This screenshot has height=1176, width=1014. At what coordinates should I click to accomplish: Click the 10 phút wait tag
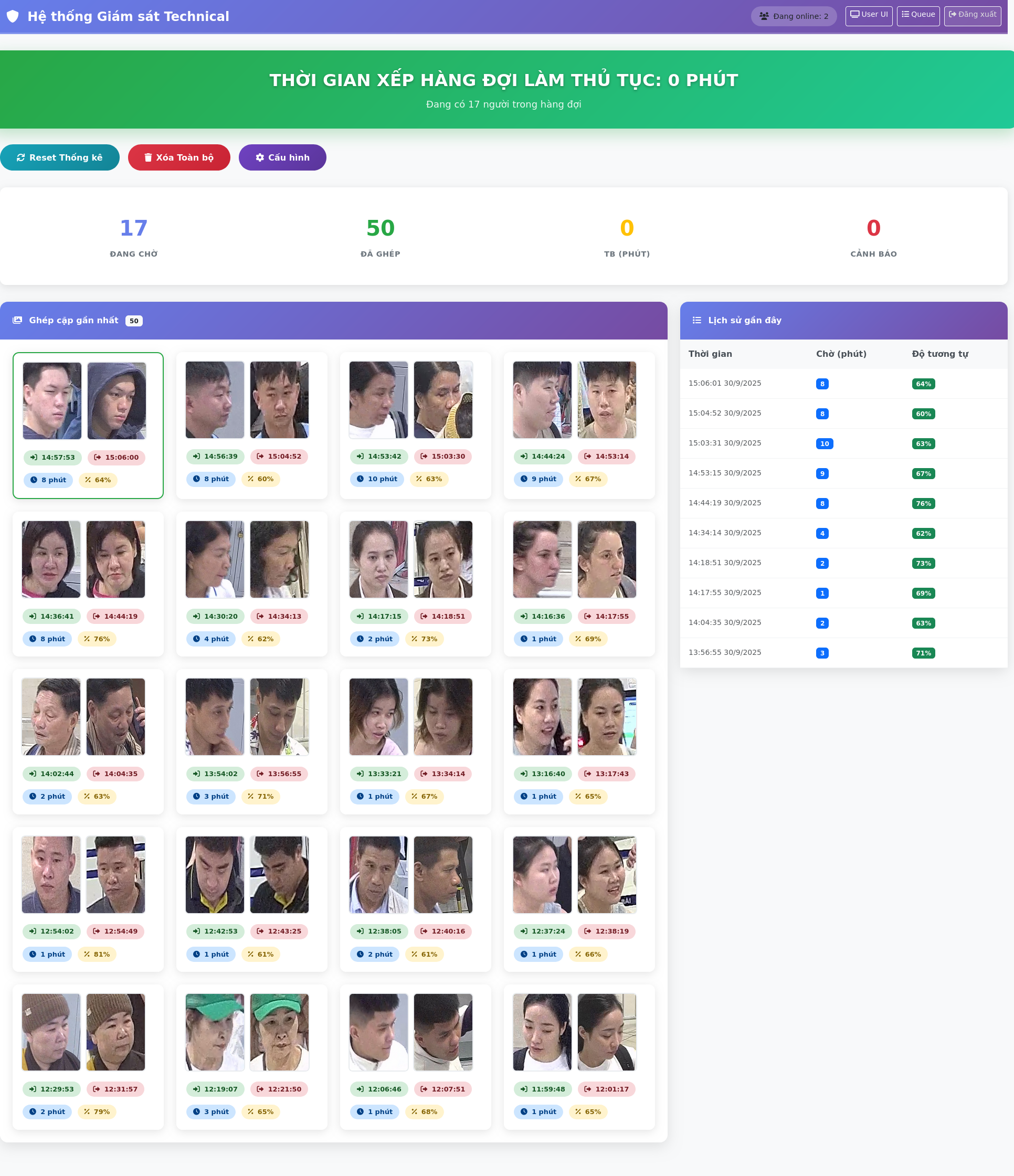[377, 479]
